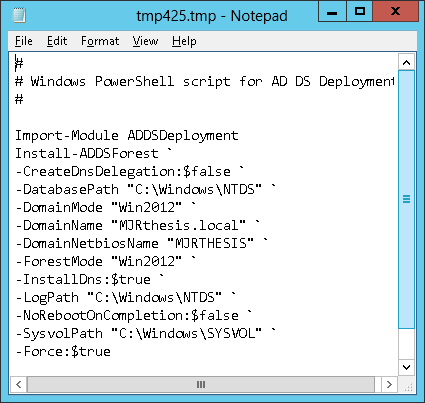The image size is (425, 403).
Task: Open the Format menu
Action: pyautogui.click(x=100, y=41)
